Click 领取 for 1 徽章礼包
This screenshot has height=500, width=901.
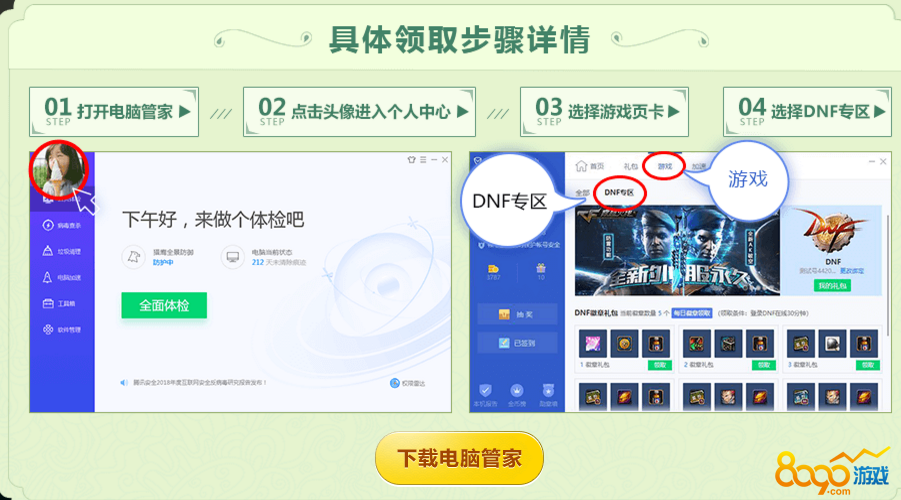[659, 365]
